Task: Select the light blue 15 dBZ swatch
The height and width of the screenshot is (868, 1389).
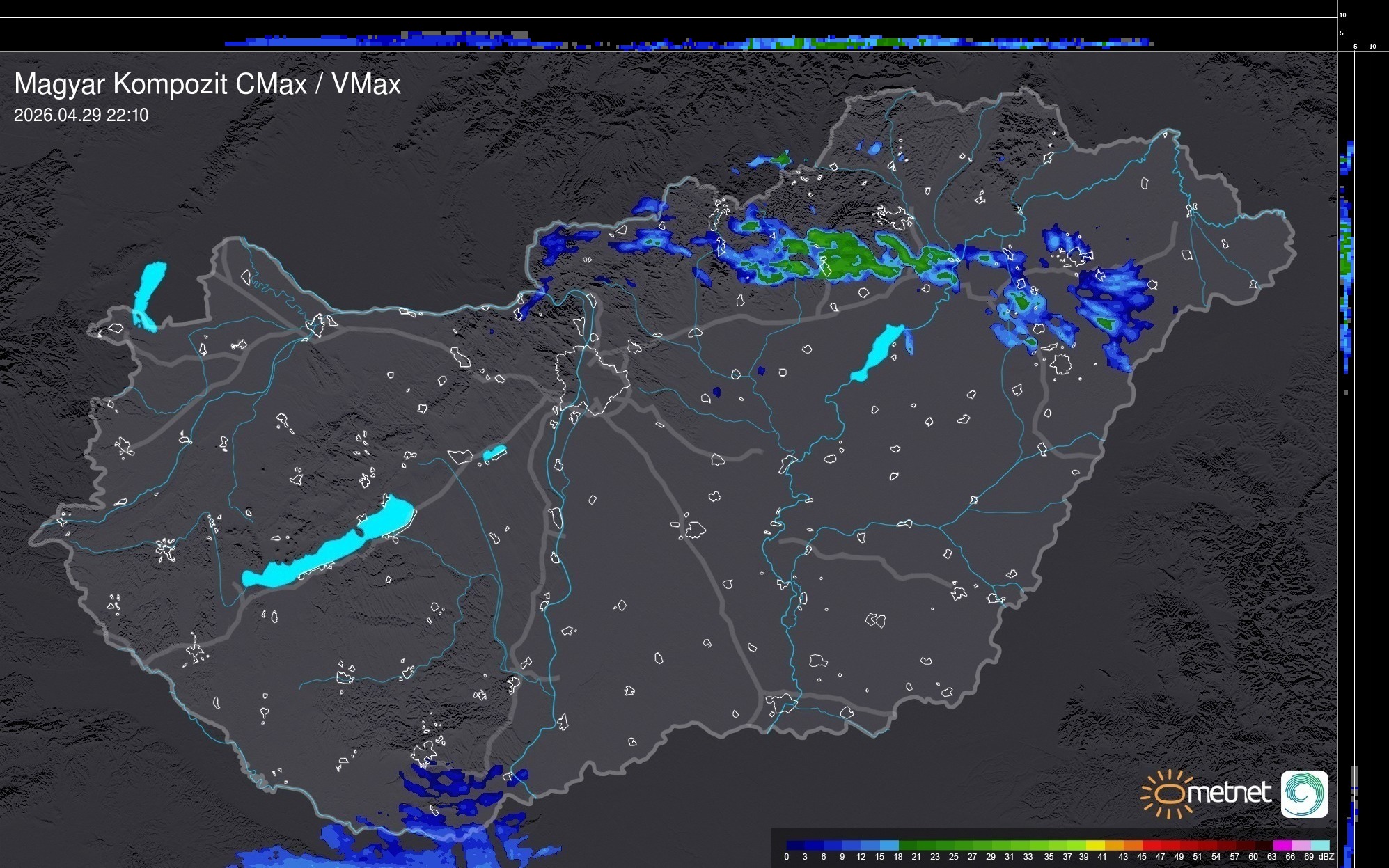Action: click(x=889, y=845)
